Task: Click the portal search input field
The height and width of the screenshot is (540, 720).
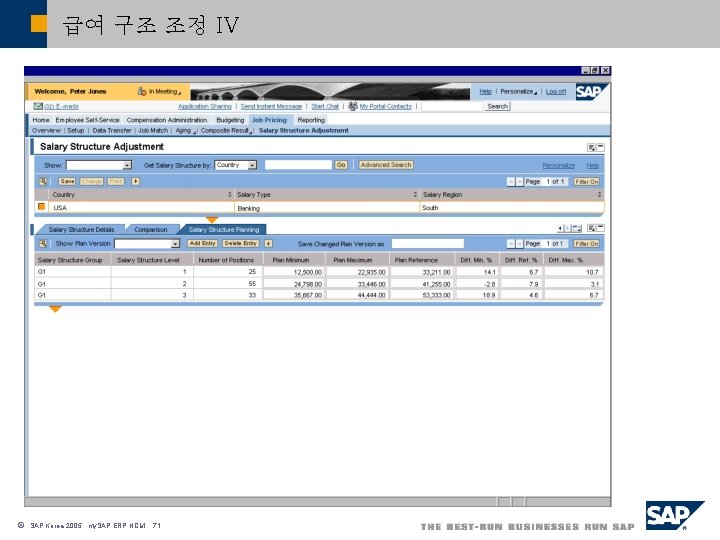Action: pos(452,106)
